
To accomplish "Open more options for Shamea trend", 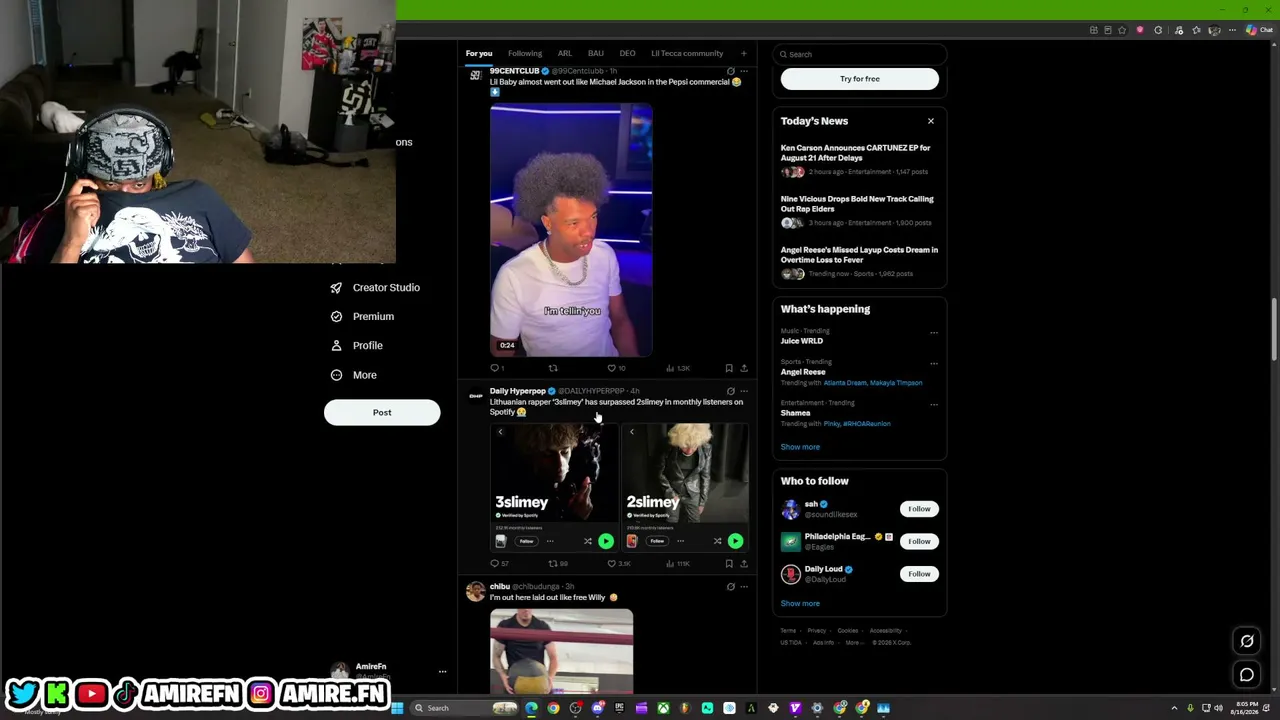I will point(934,404).
